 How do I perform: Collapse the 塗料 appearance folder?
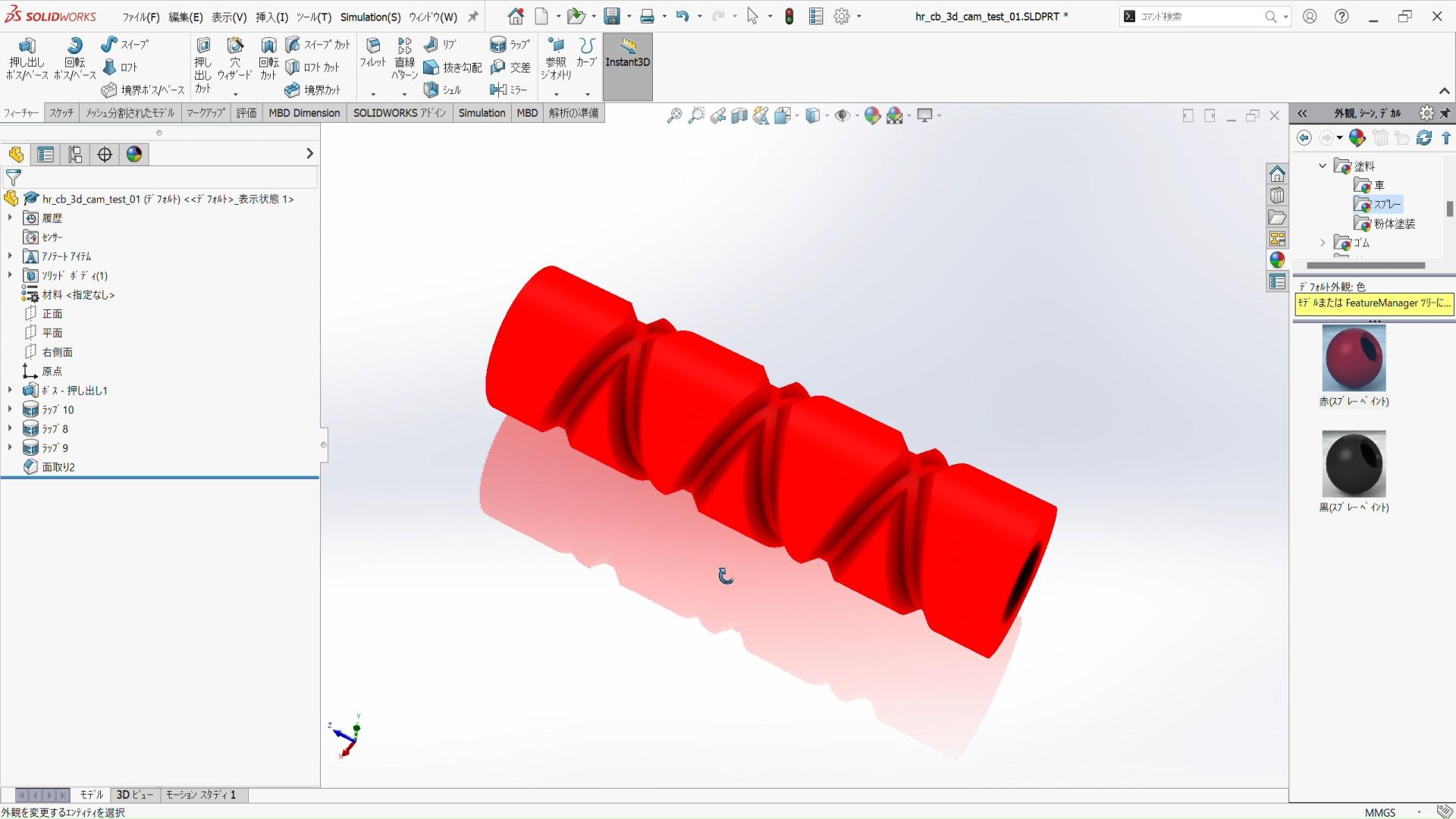point(1323,165)
